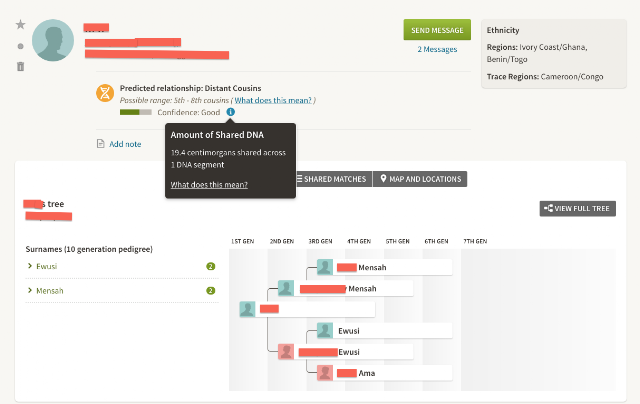This screenshot has height=404, width=640.
Task: Click the Add note document icon
Action: click(100, 144)
